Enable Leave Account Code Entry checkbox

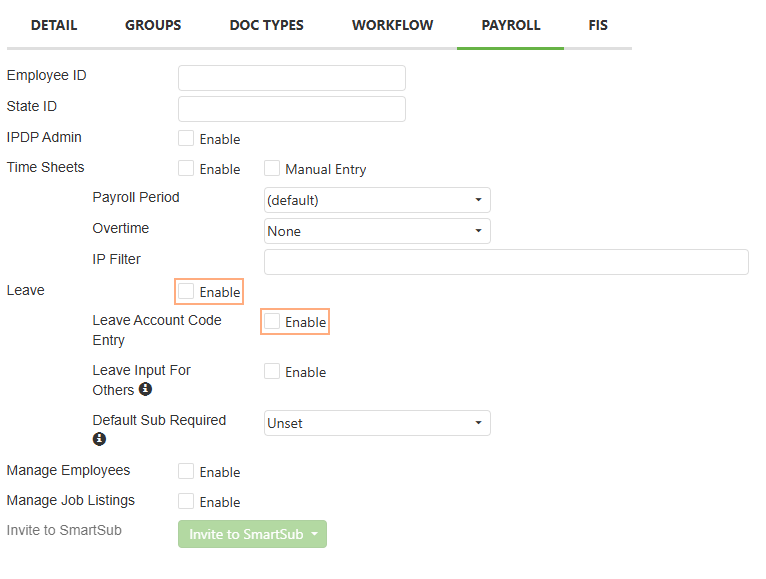(x=272, y=322)
